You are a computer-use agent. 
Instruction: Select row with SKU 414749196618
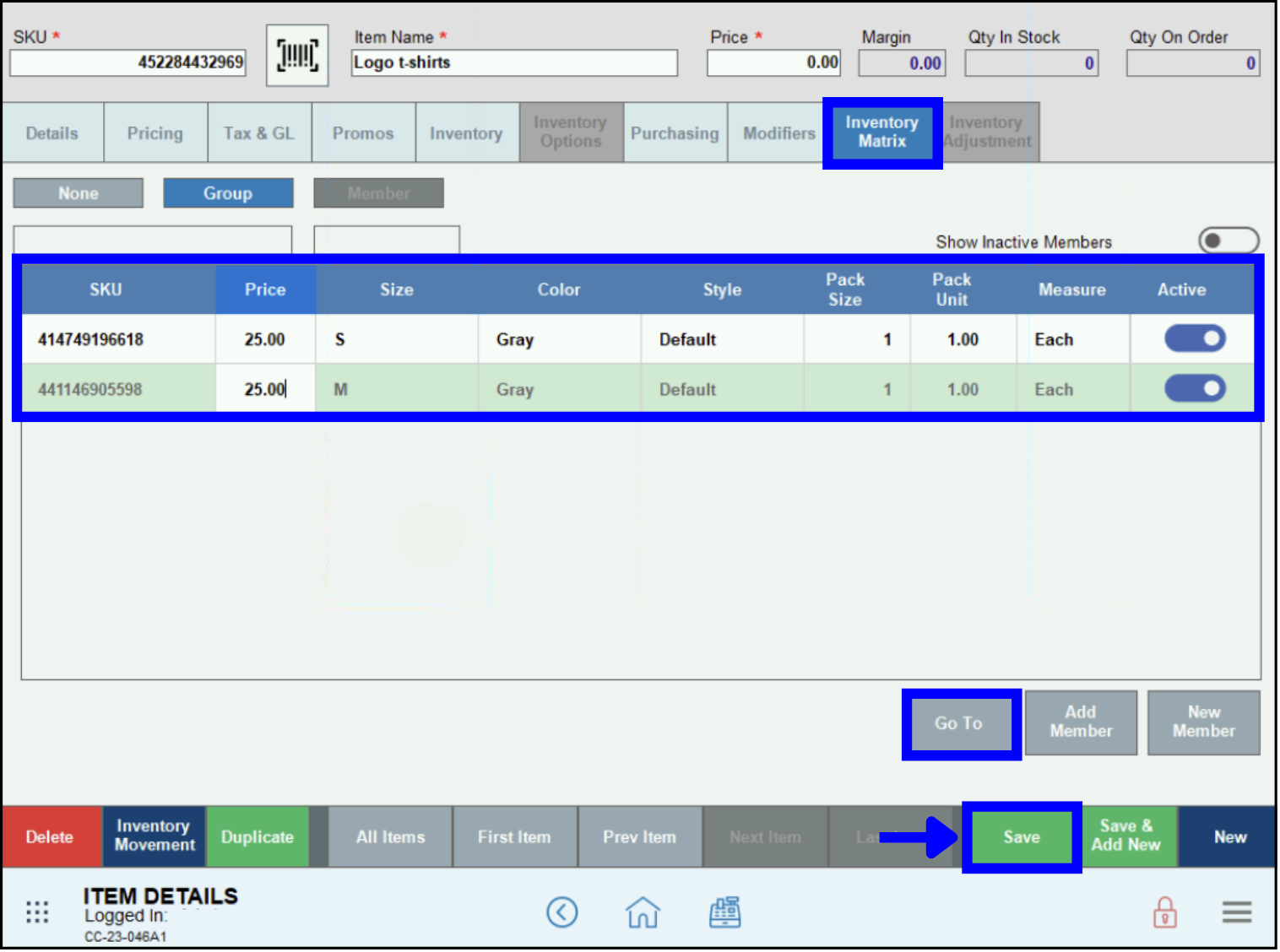pyautogui.click(x=637, y=339)
